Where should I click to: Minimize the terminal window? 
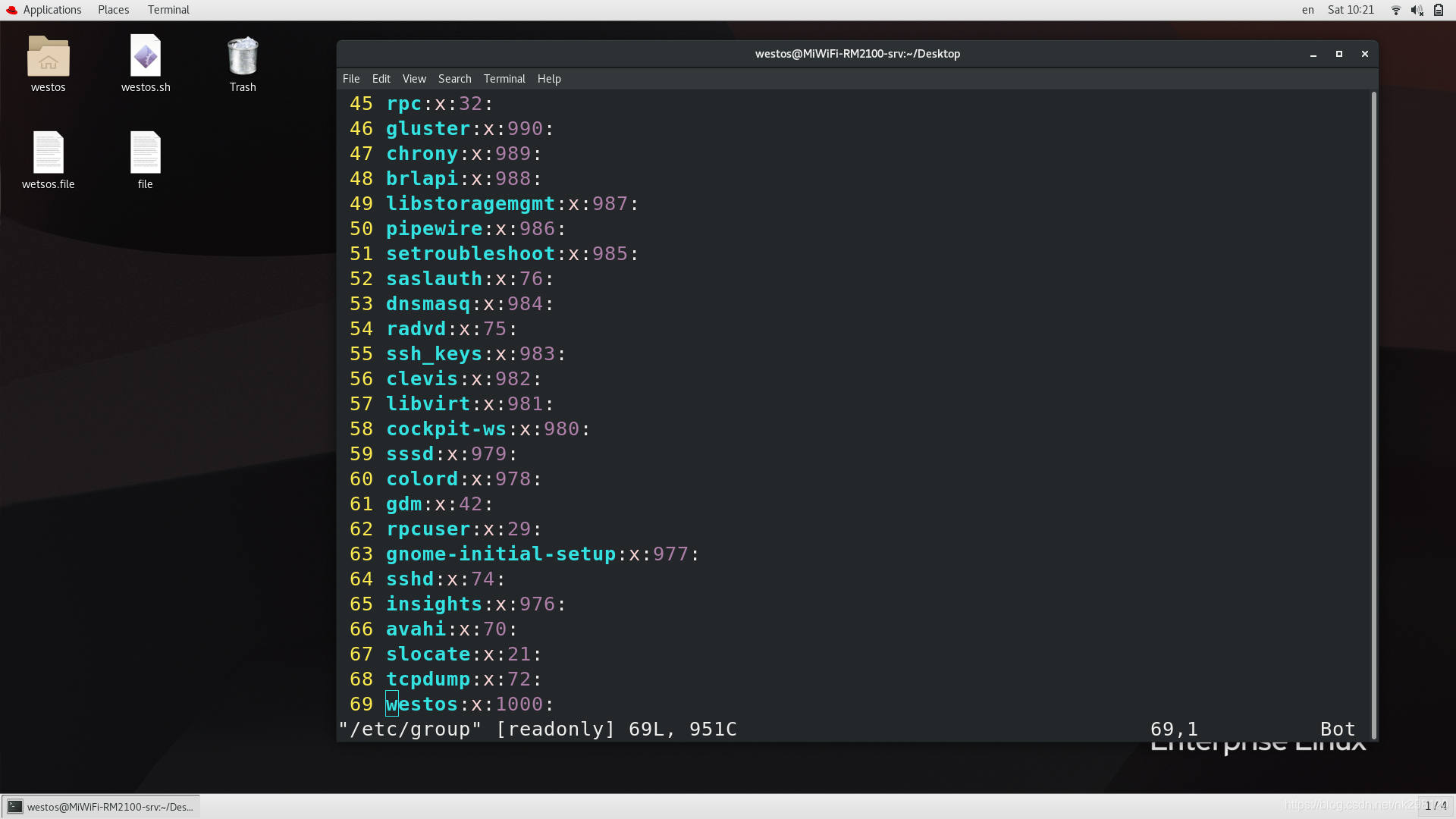tap(1313, 54)
